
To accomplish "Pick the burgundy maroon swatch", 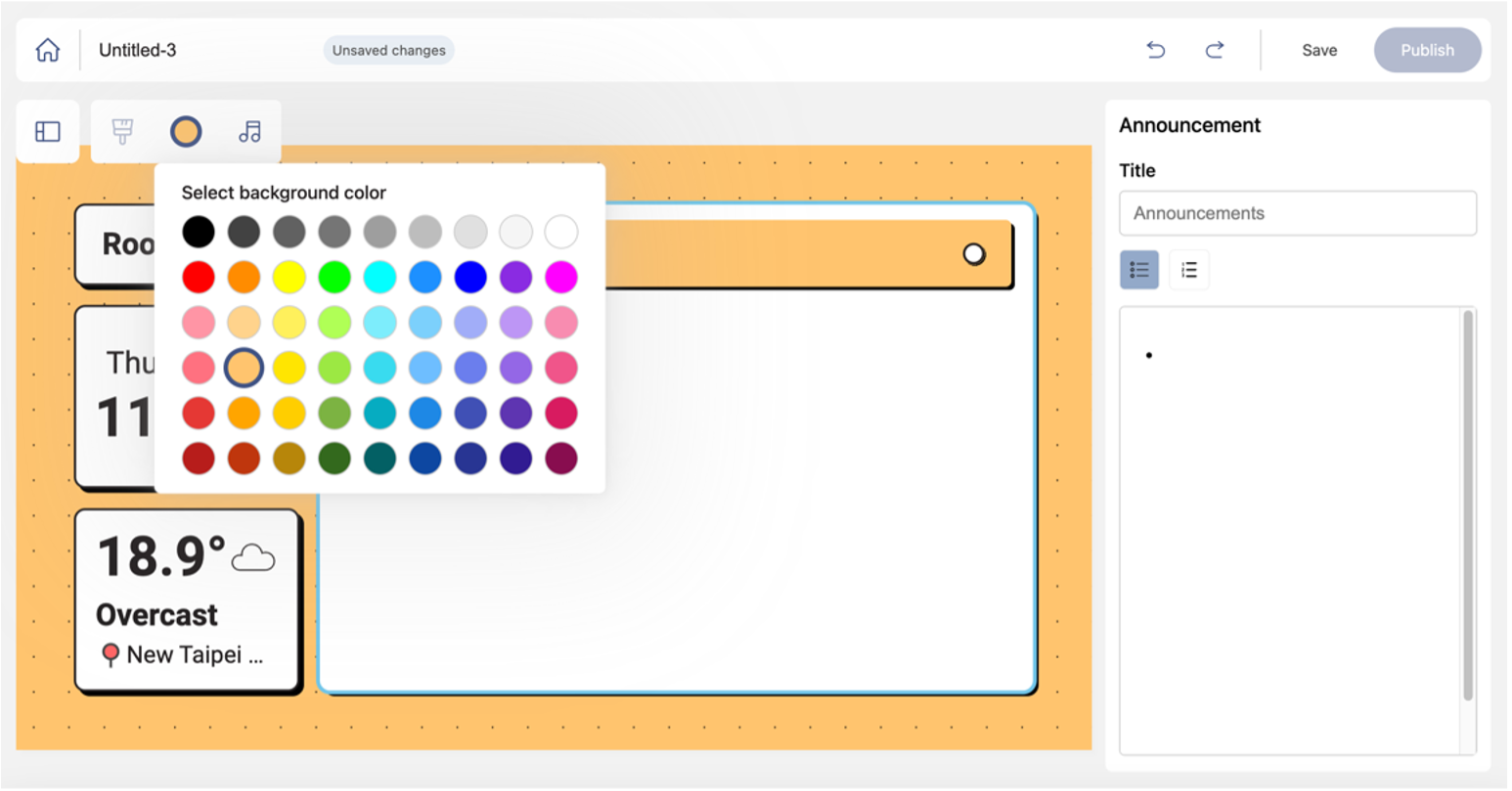I will [561, 458].
